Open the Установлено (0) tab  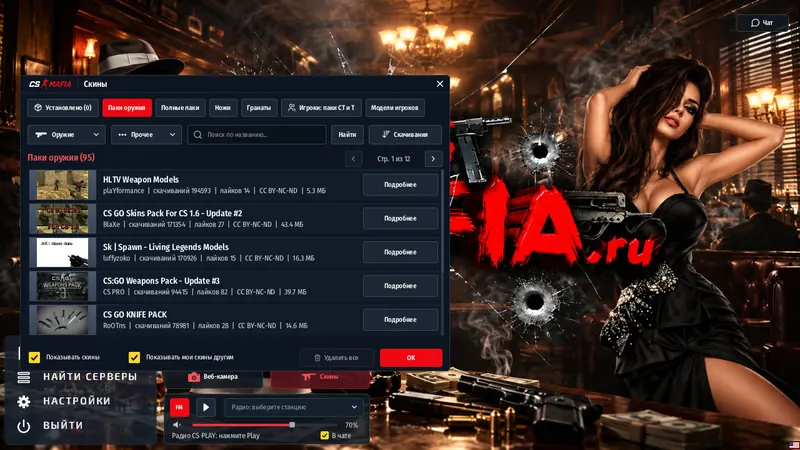[63, 108]
